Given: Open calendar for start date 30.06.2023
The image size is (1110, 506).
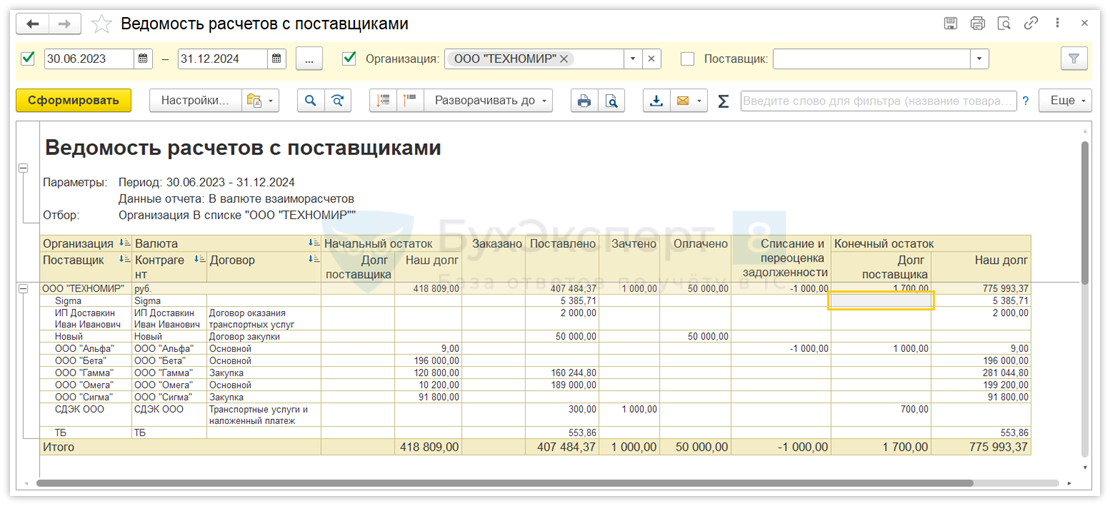Looking at the screenshot, I should click(143, 59).
